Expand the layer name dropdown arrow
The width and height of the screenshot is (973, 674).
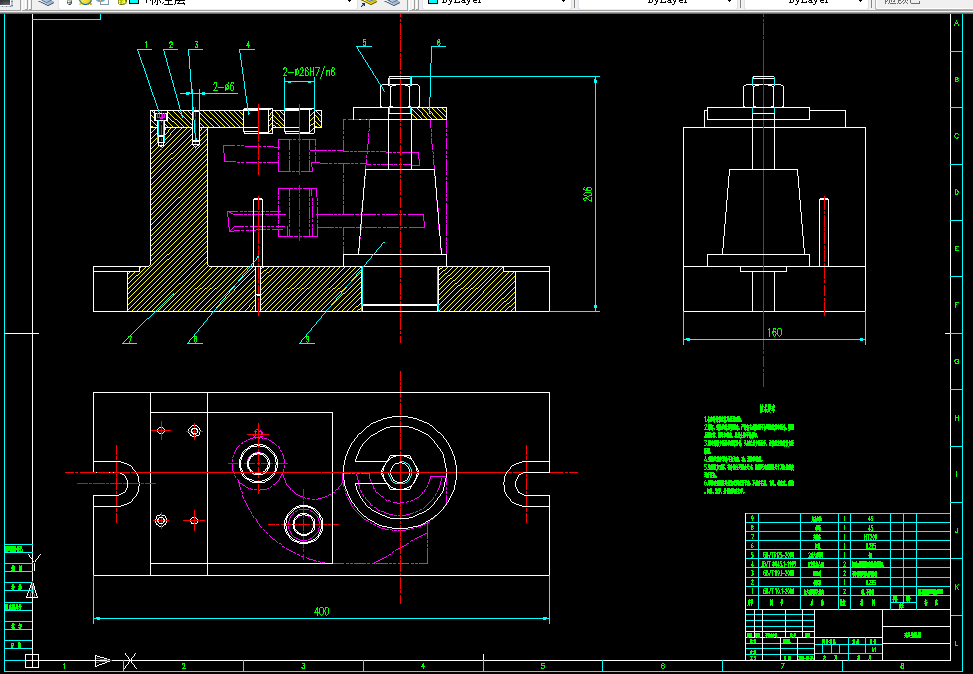(x=349, y=2)
